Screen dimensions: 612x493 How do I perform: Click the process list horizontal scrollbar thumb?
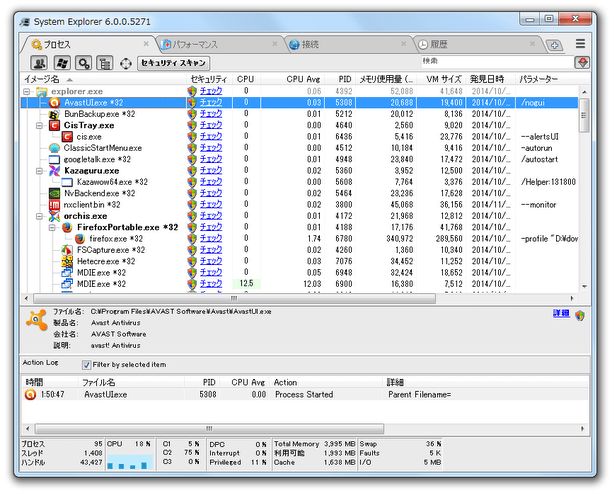[234, 299]
